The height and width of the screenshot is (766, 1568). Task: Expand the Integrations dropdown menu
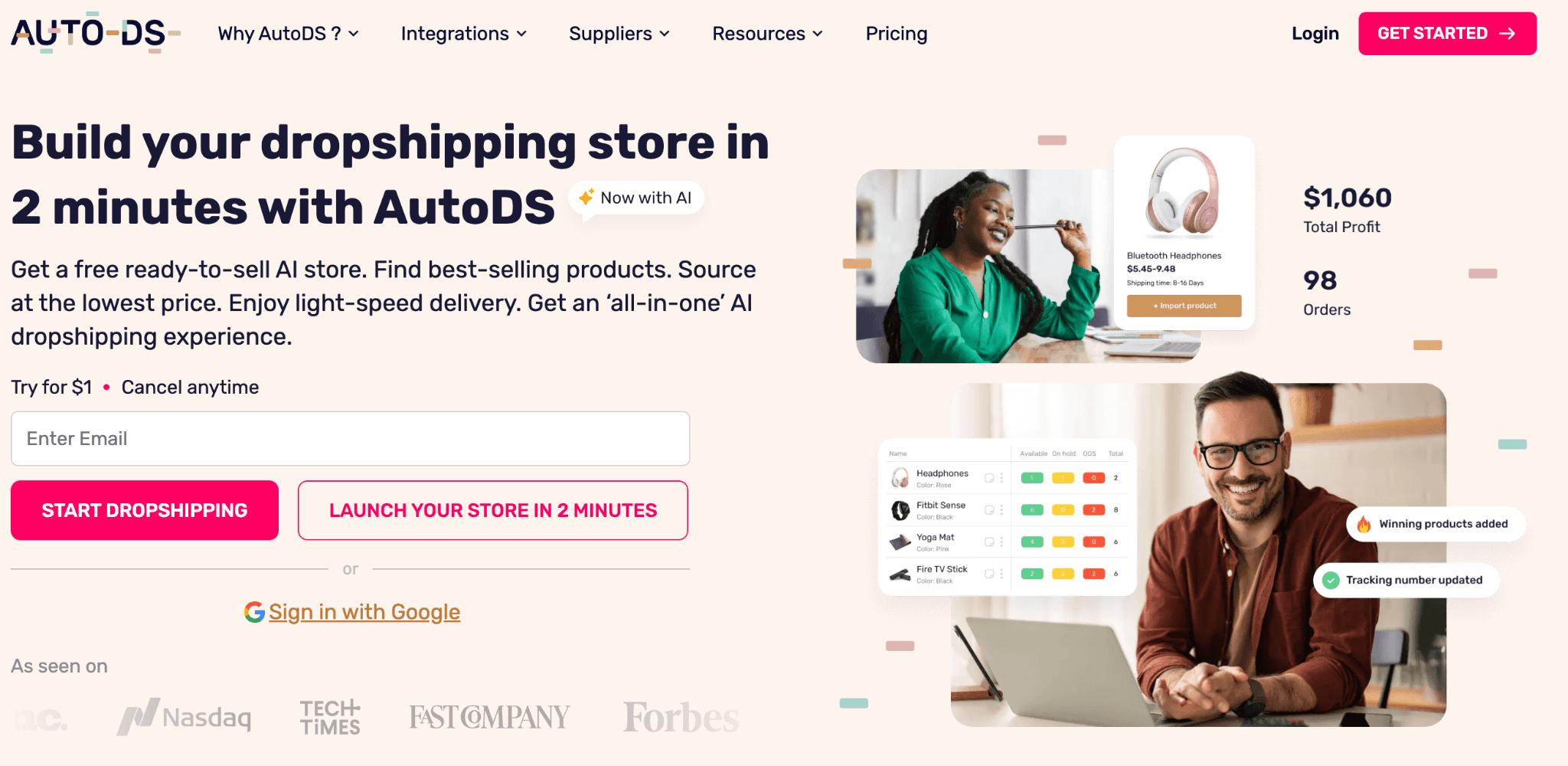464,34
